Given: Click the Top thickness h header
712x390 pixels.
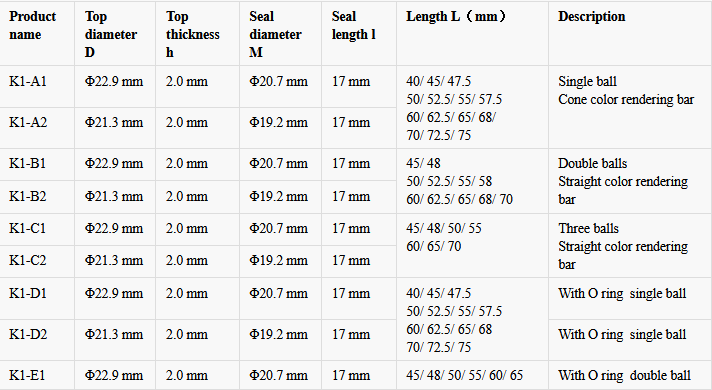Looking at the screenshot, I should tap(193, 35).
